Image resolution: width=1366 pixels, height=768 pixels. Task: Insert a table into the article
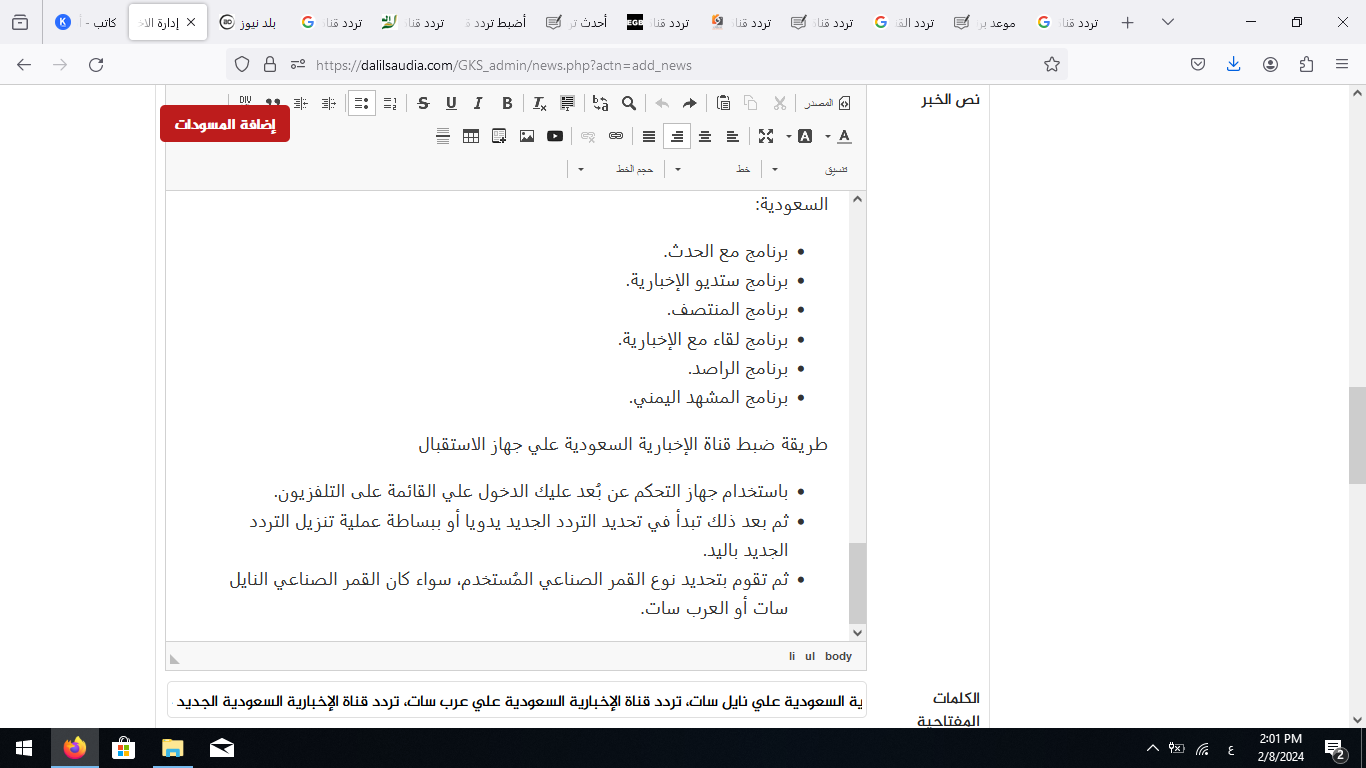(x=471, y=136)
